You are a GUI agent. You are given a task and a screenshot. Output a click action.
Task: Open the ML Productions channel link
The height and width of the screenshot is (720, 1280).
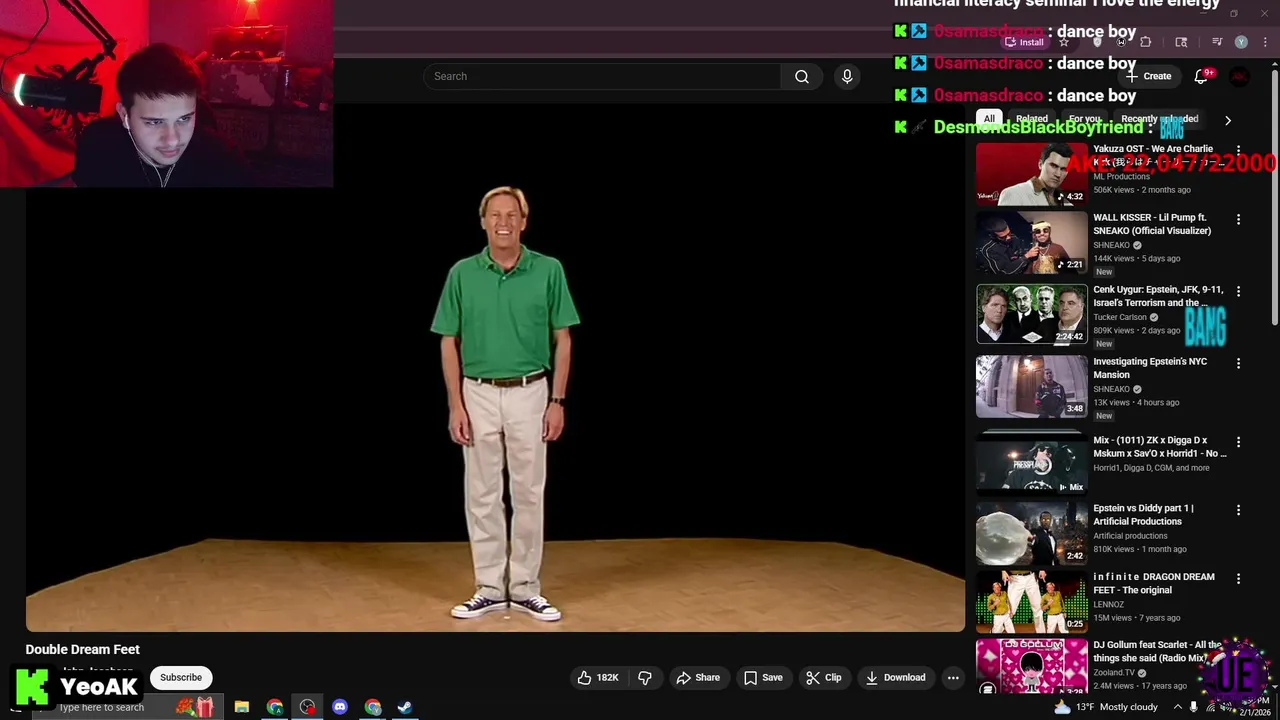click(x=1121, y=177)
